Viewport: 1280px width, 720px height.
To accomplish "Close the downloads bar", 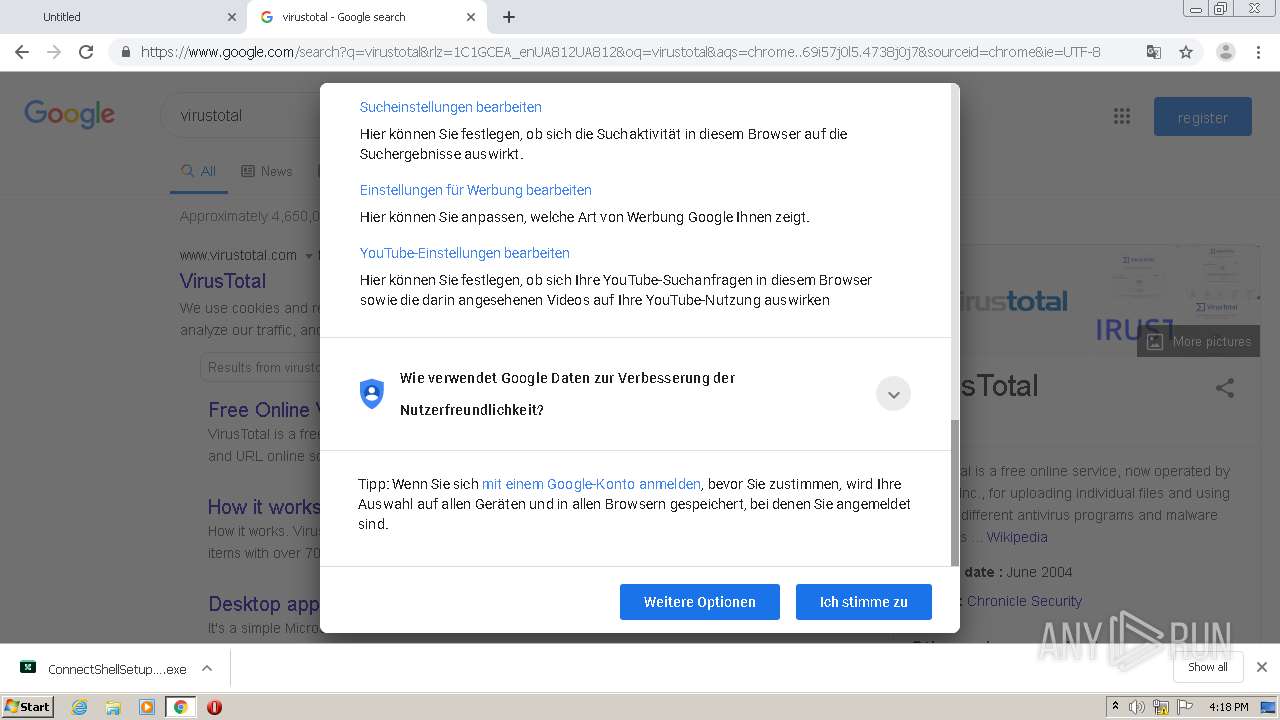I will [1261, 667].
